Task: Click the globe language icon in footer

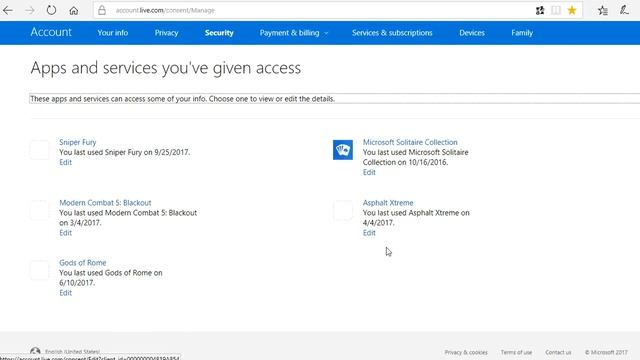Action: point(35,351)
